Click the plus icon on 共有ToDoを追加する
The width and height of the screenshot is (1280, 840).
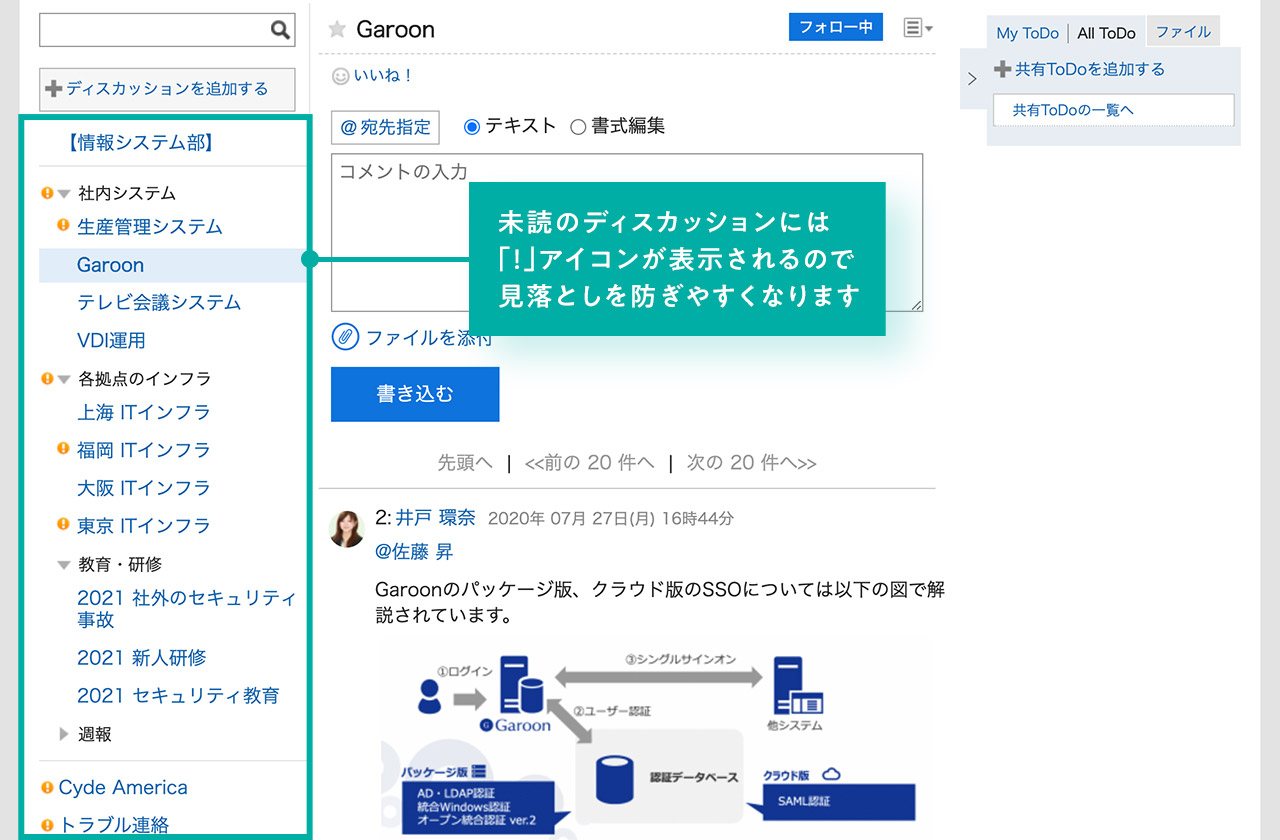[1002, 69]
